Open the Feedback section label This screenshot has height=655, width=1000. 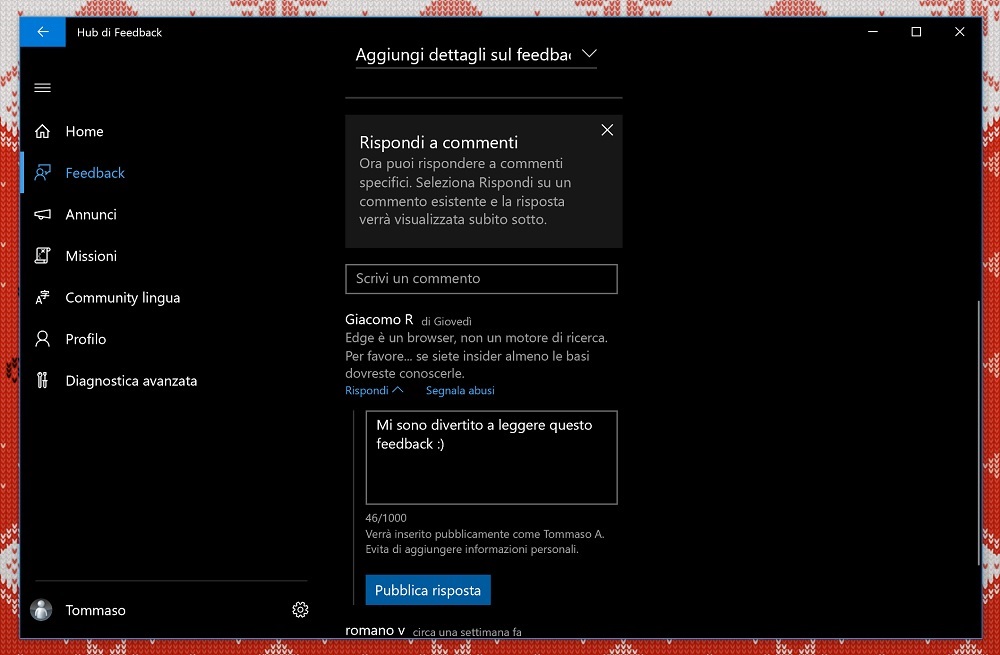tap(95, 173)
